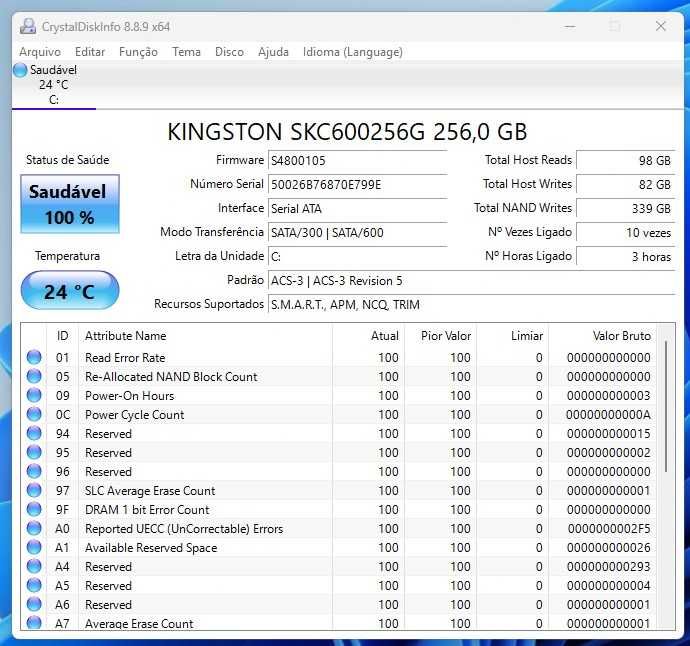Click the Atual column header

[369, 336]
